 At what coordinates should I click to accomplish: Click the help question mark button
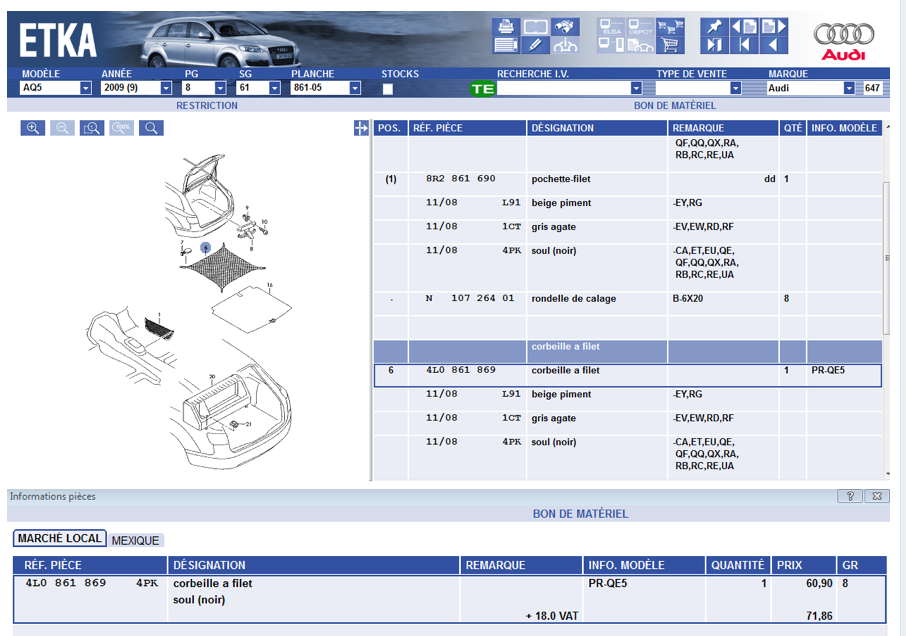848,496
